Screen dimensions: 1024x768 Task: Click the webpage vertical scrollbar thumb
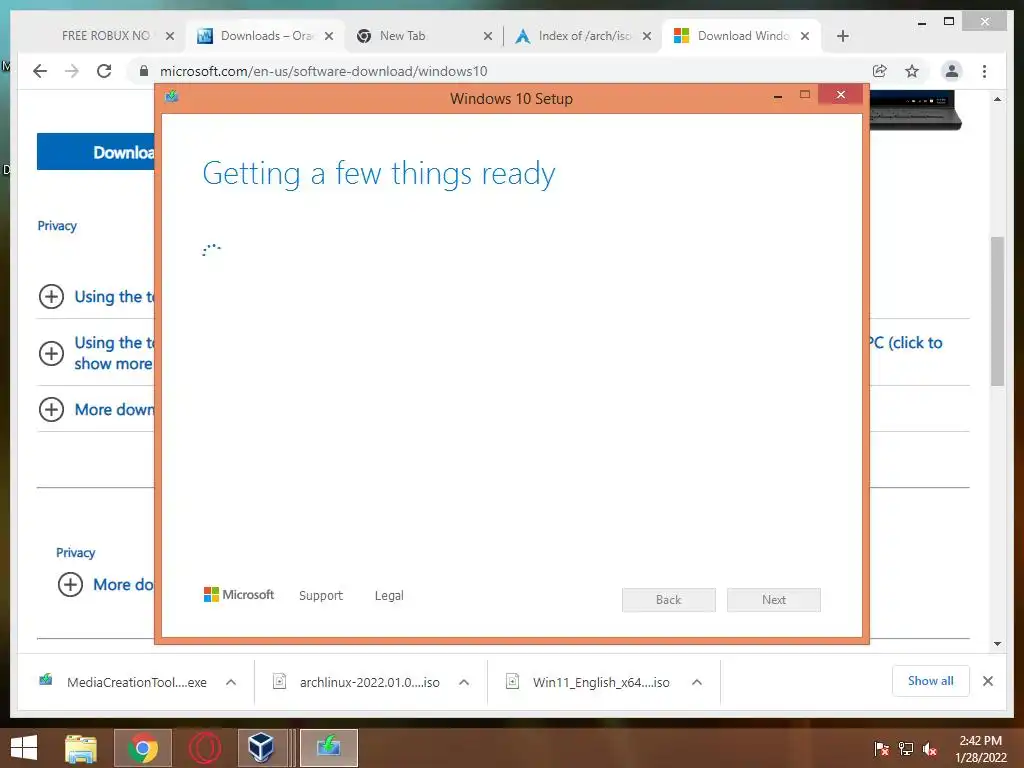pos(997,311)
